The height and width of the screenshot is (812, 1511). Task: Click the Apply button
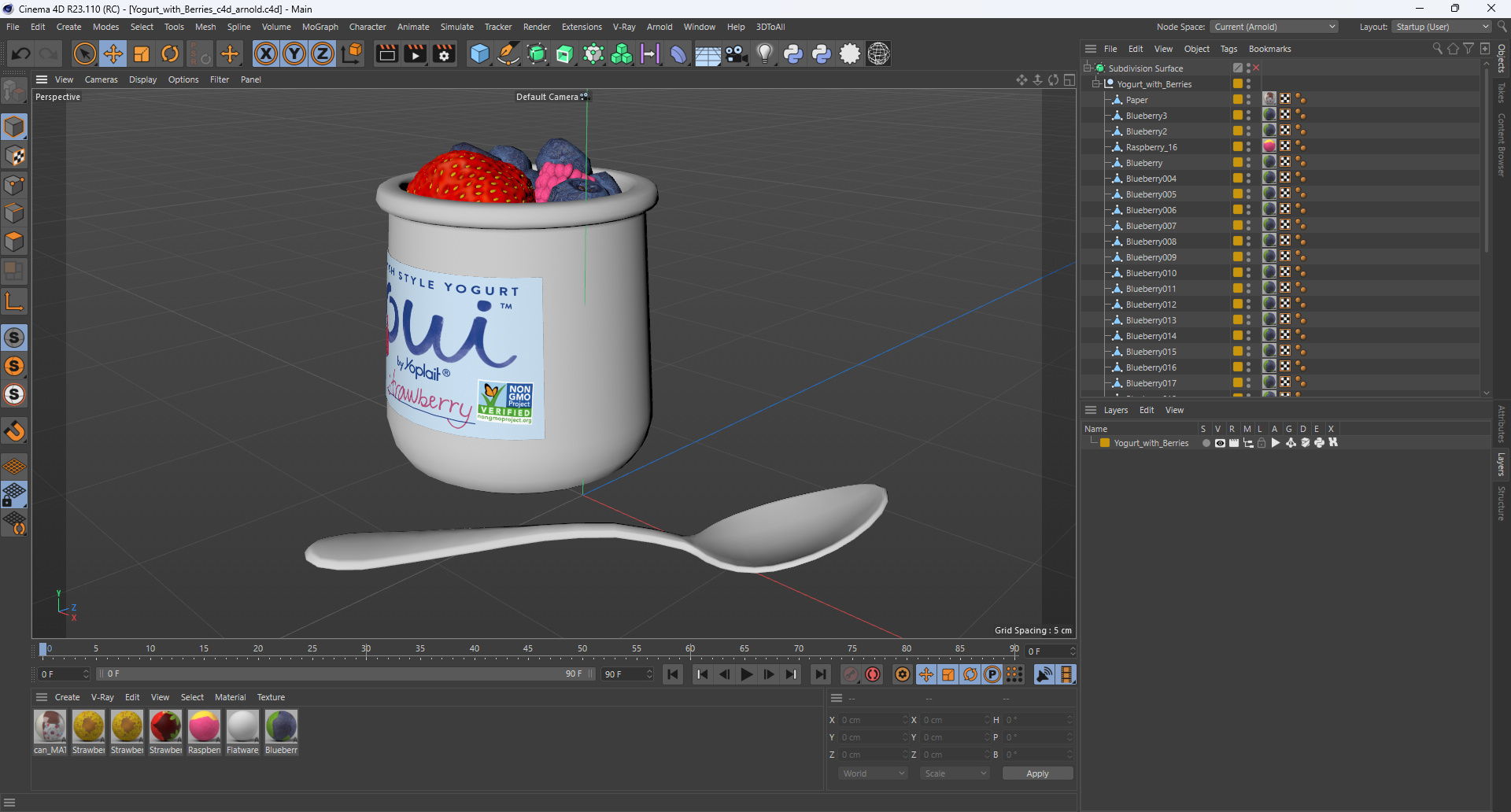pyautogui.click(x=1037, y=773)
